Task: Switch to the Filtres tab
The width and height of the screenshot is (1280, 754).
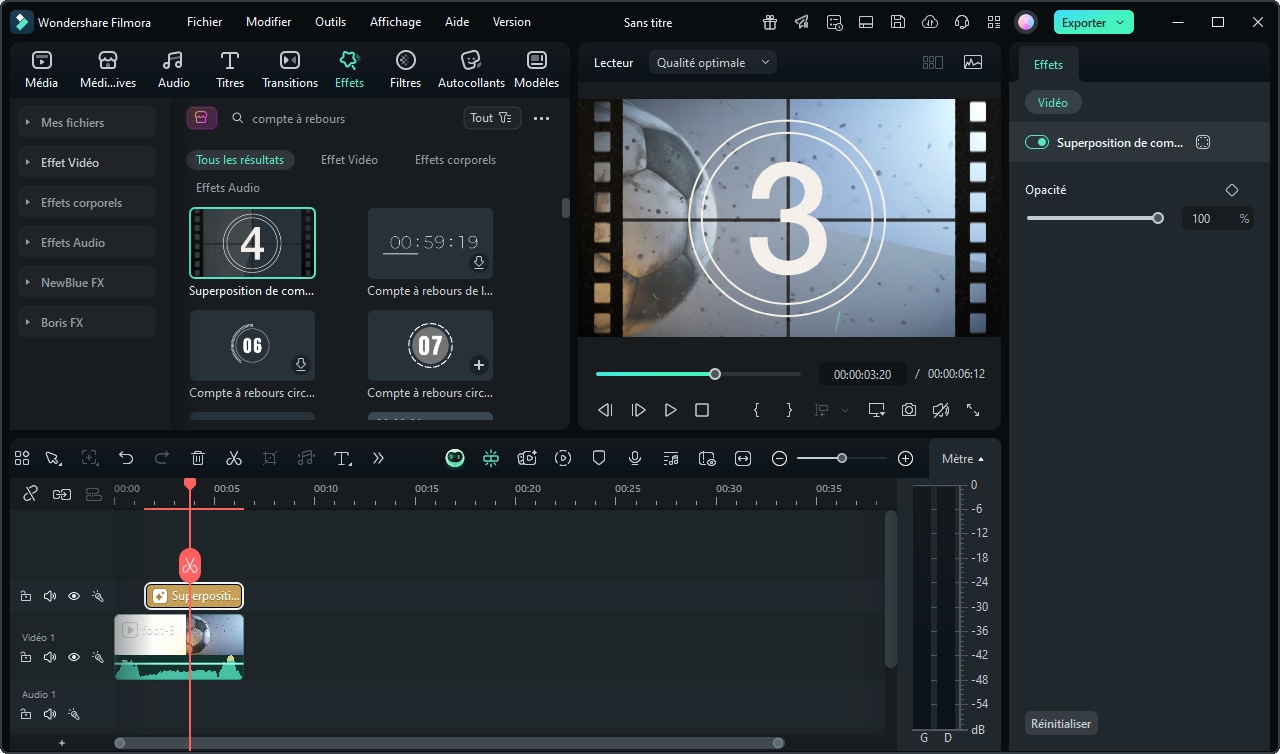Action: click(405, 70)
